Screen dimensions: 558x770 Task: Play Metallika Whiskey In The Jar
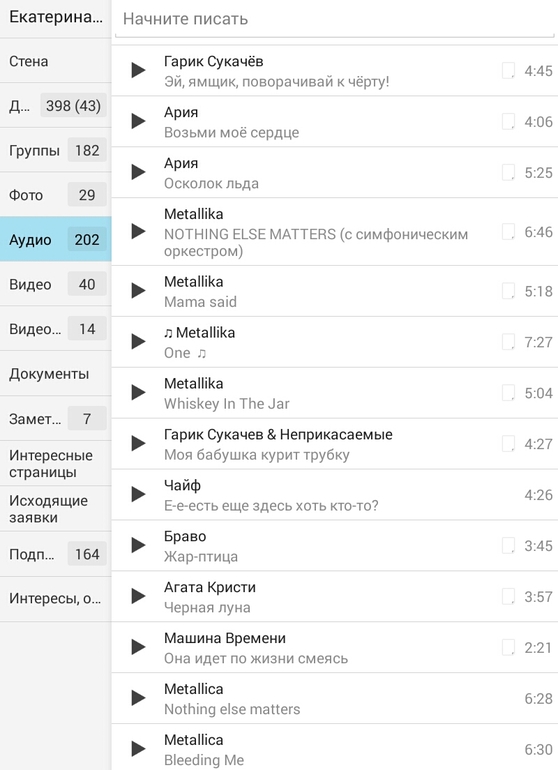click(139, 392)
